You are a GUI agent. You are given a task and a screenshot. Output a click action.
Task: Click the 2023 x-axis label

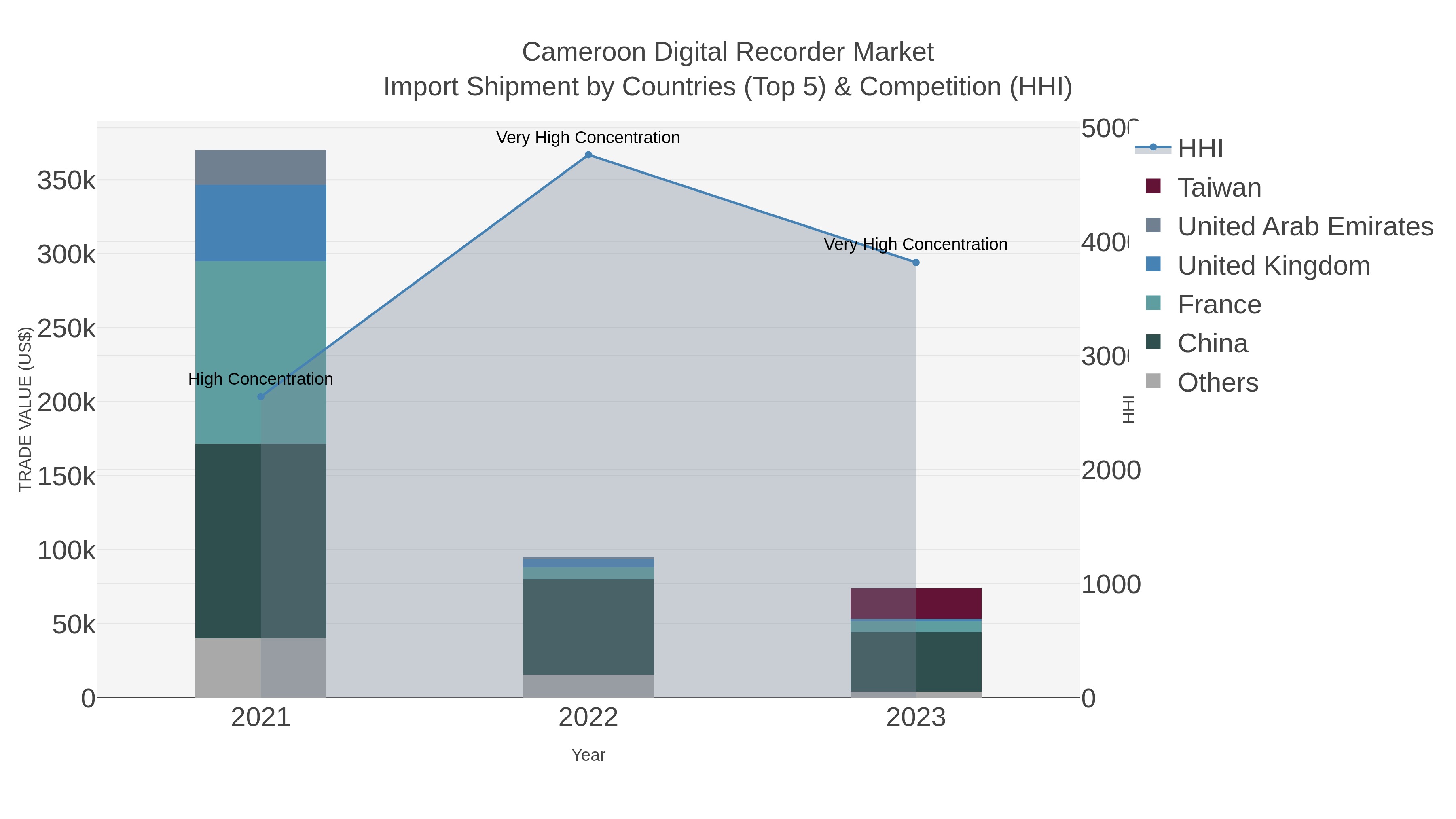[x=916, y=718]
